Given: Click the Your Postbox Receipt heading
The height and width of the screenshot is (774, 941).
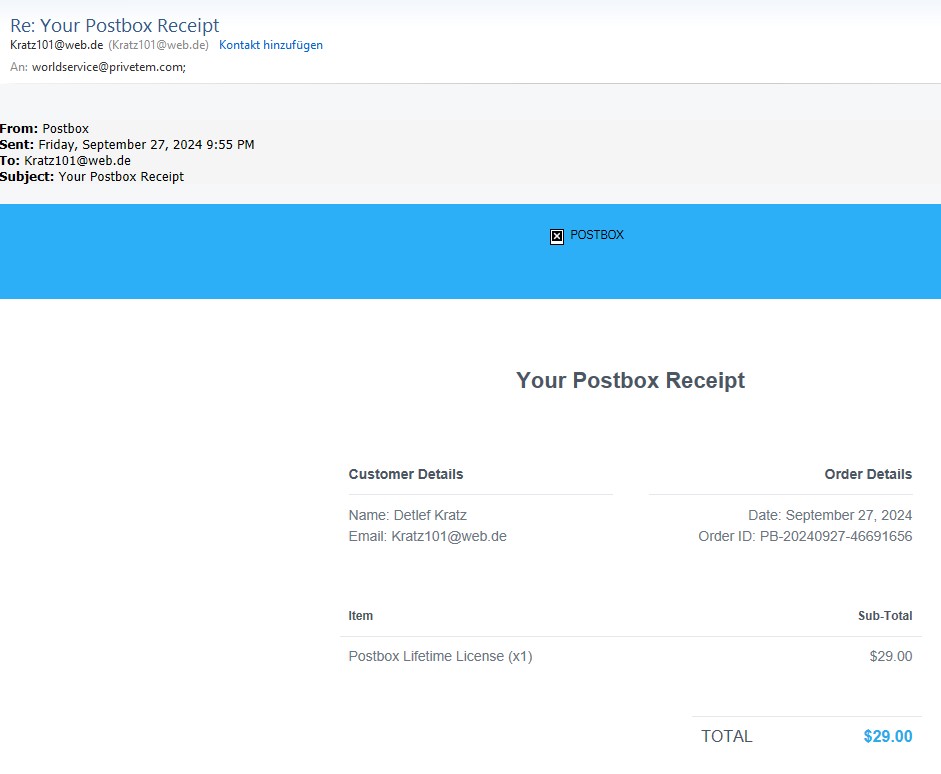Looking at the screenshot, I should pos(630,380).
